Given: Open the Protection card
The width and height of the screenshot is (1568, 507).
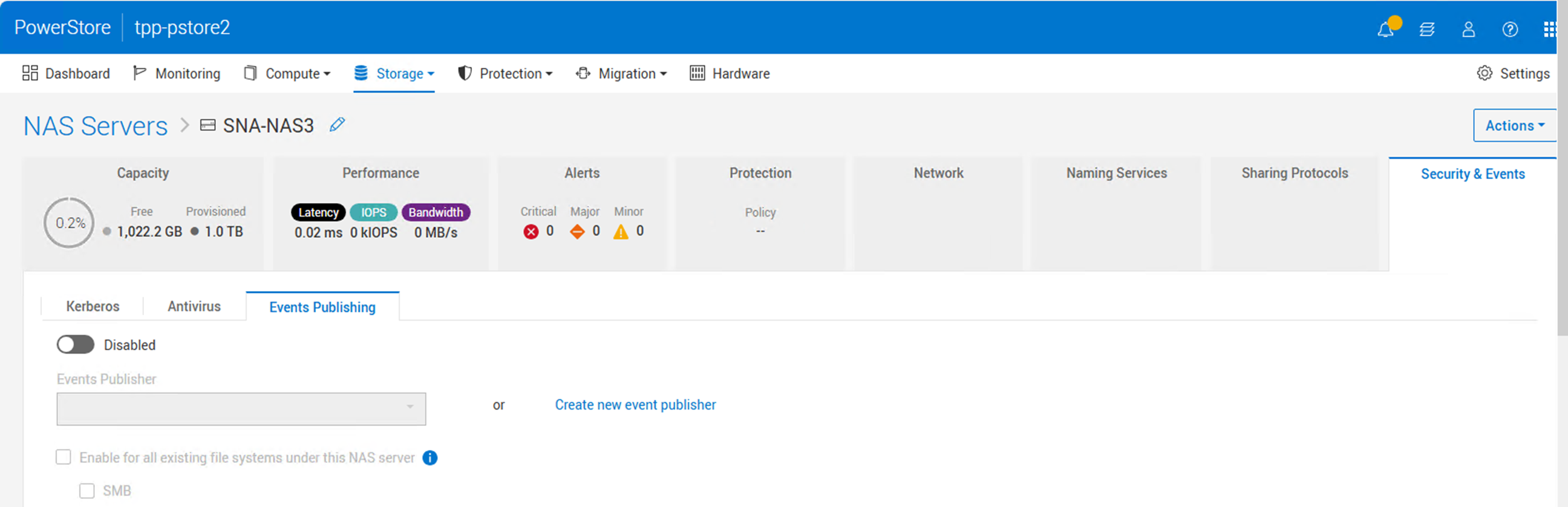Looking at the screenshot, I should coord(760,214).
